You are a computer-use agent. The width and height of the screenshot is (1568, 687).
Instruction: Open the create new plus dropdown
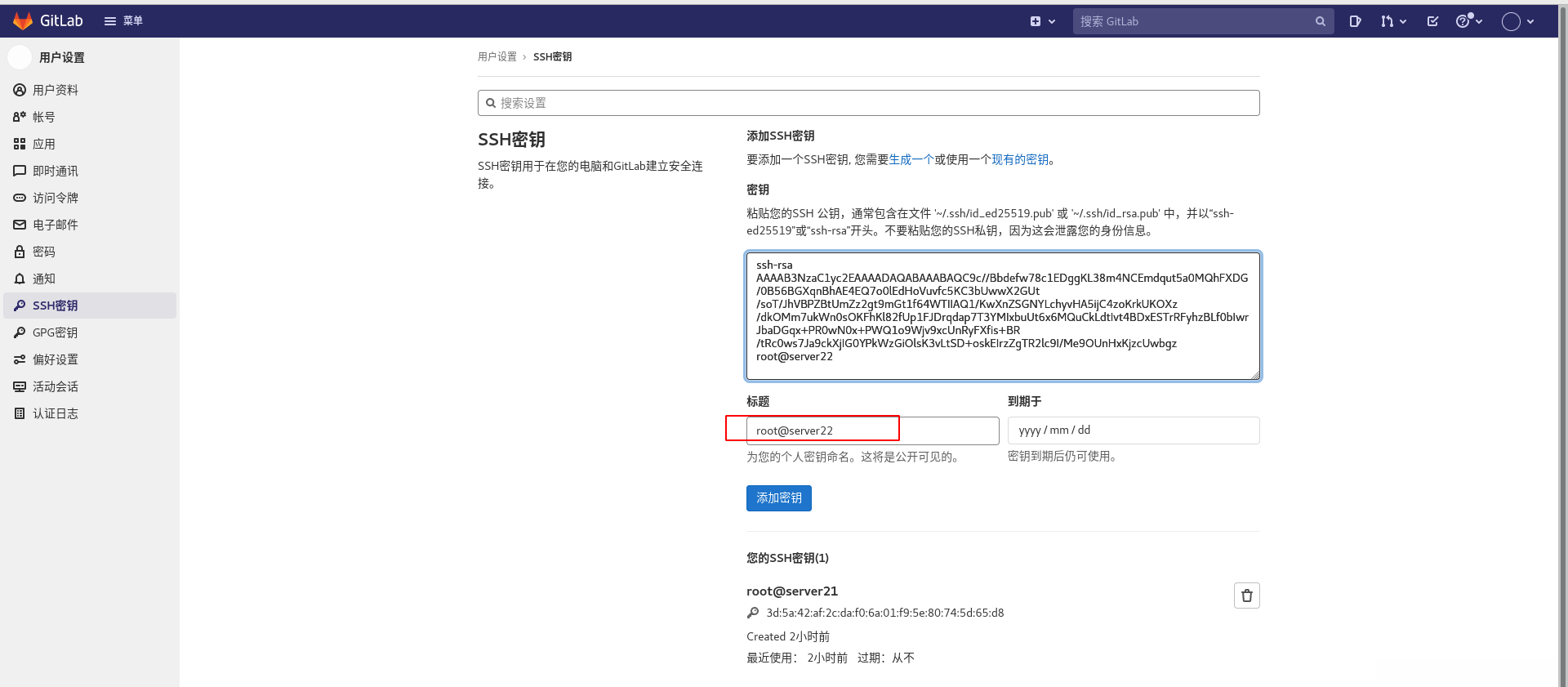tap(1043, 21)
